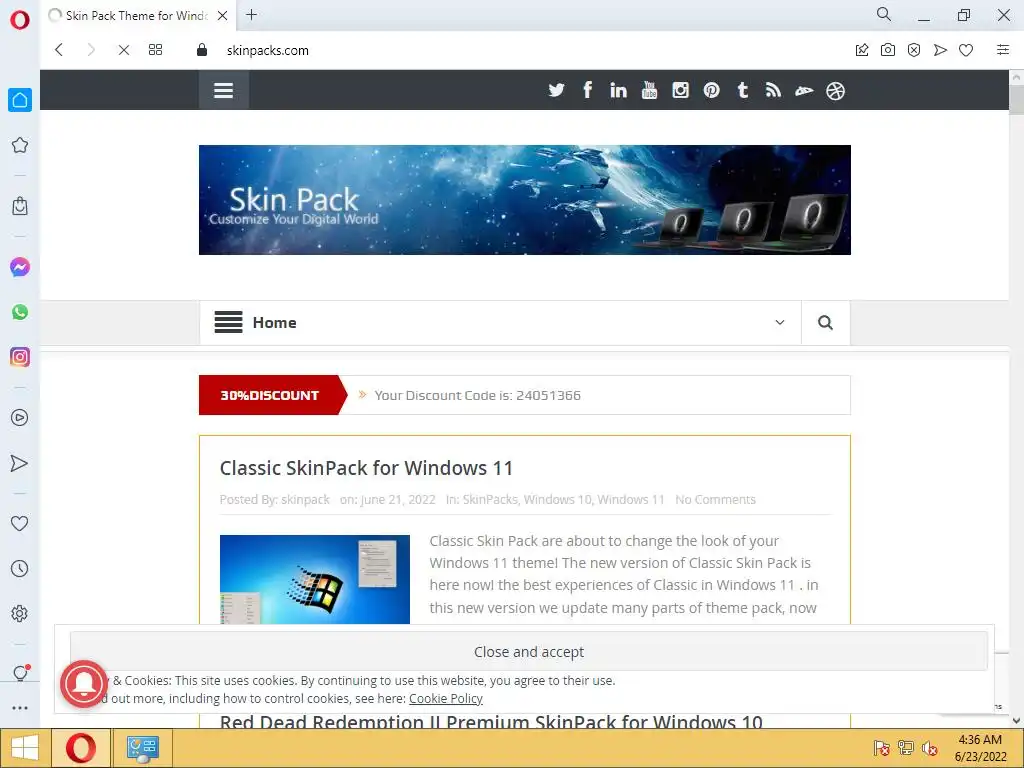Open Player icon in sidebar

[20, 418]
